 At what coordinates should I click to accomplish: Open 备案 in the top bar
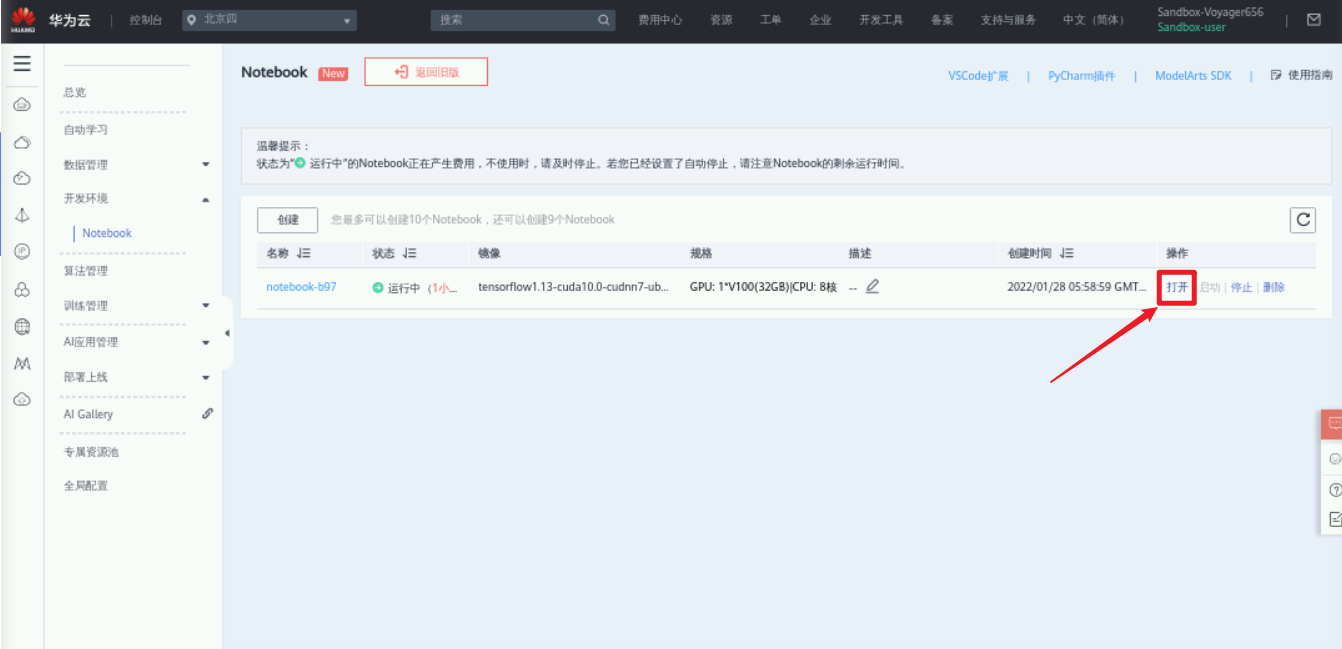click(942, 20)
